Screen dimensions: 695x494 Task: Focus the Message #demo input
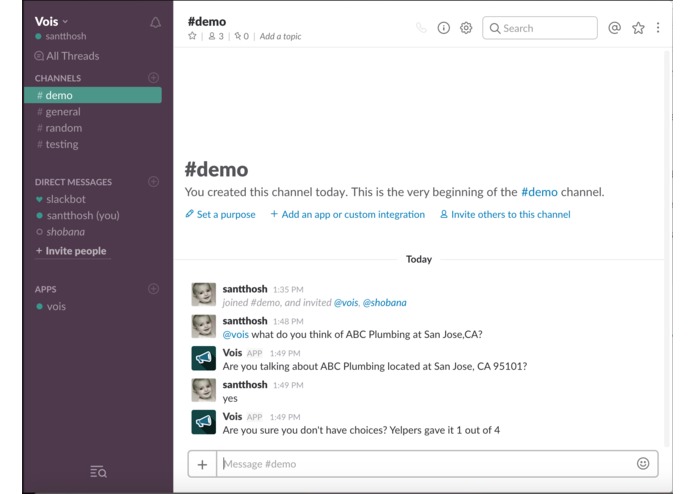pyautogui.click(x=426, y=464)
